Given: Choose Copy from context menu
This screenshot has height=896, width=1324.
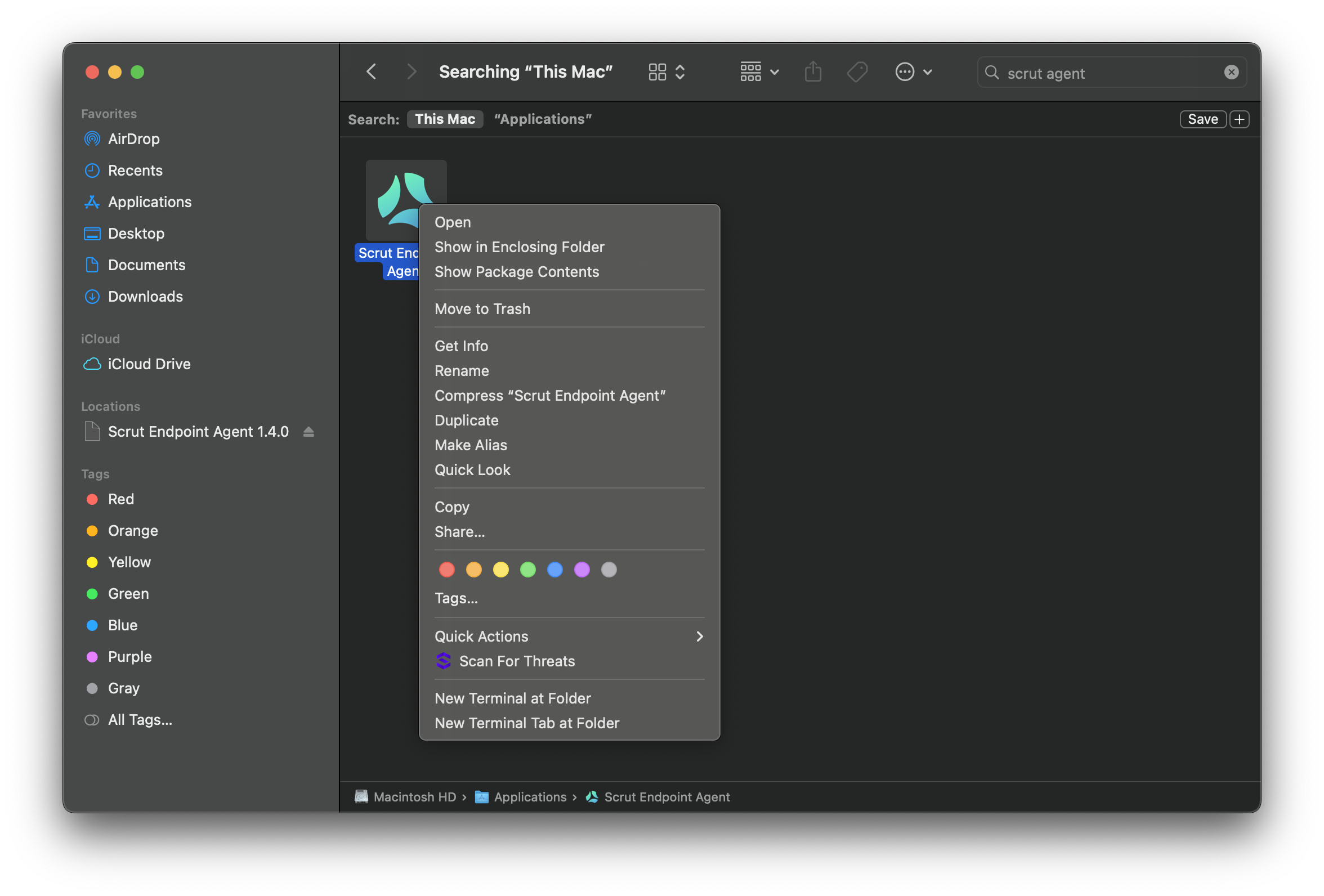Looking at the screenshot, I should (569, 507).
